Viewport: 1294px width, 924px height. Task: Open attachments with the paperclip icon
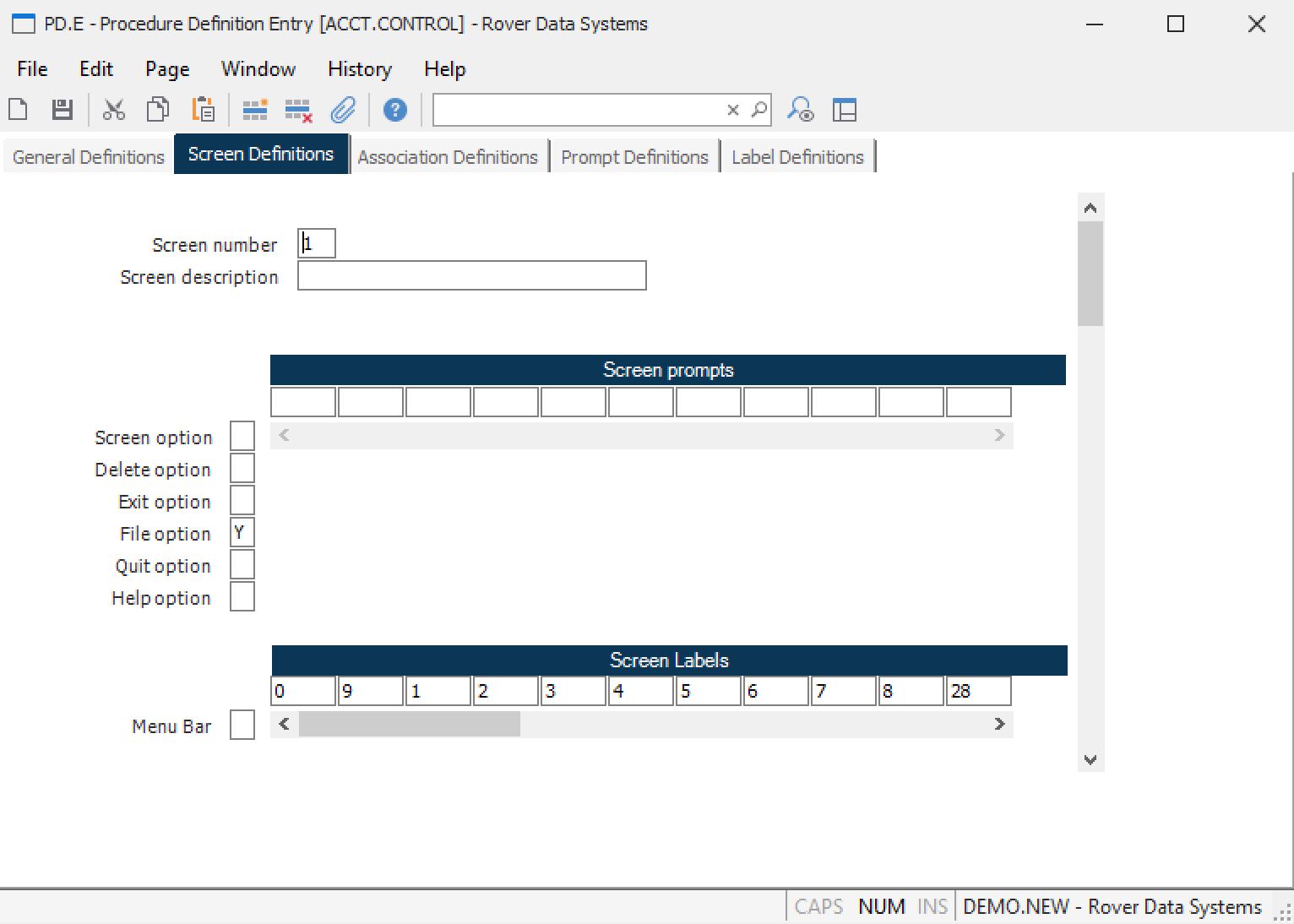[x=343, y=110]
